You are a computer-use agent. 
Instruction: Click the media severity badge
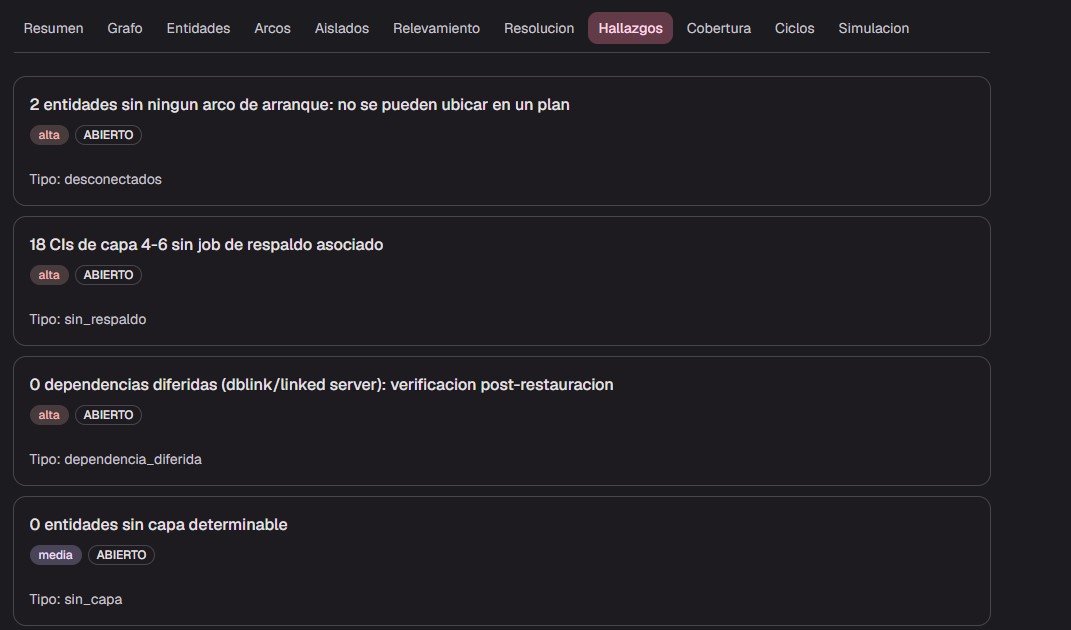[x=55, y=556]
